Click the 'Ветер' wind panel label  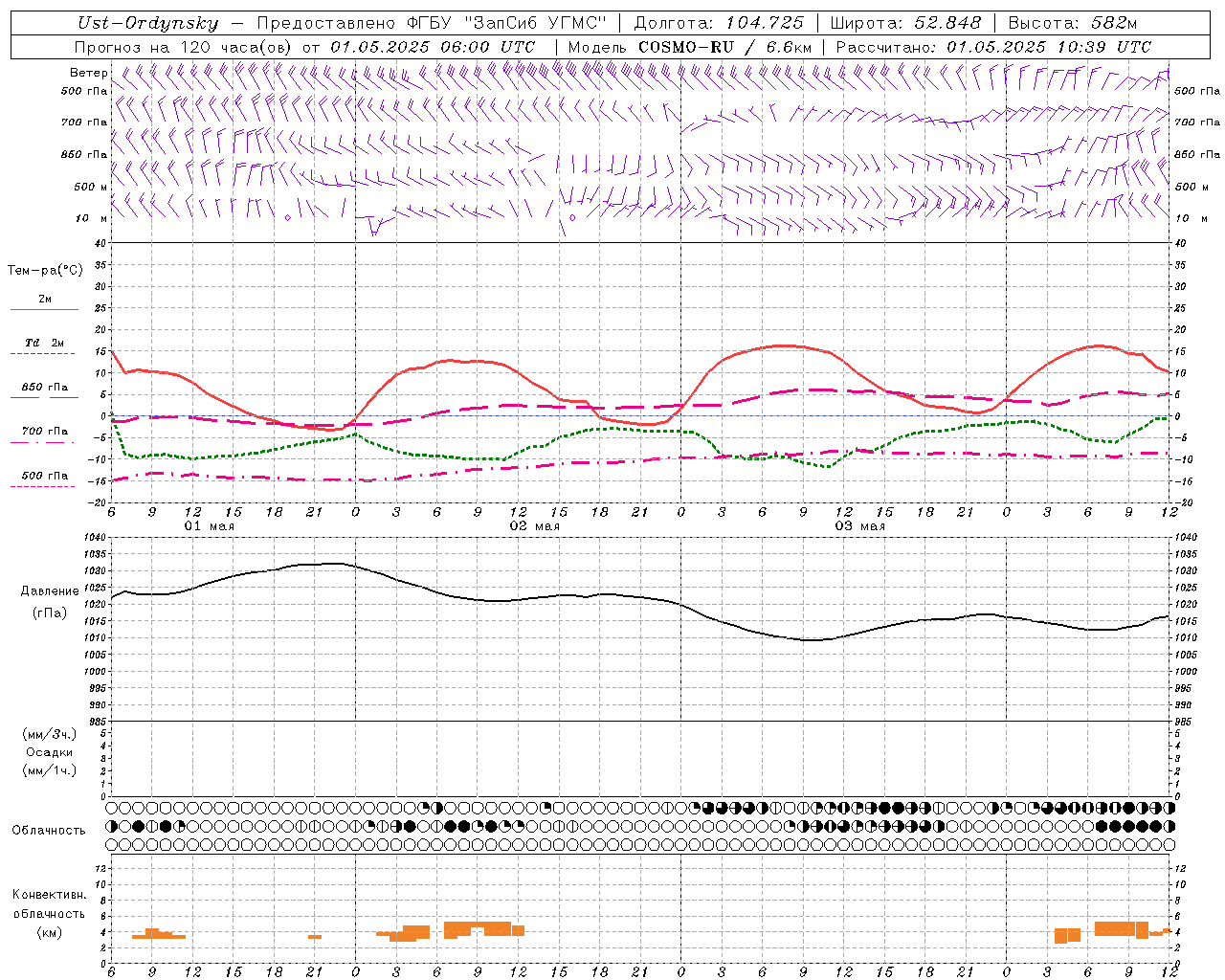[x=88, y=73]
